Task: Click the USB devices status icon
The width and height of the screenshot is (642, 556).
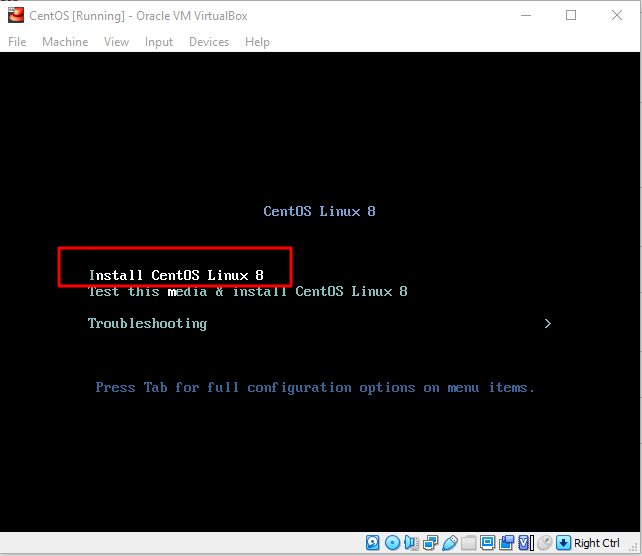Action: pos(449,543)
